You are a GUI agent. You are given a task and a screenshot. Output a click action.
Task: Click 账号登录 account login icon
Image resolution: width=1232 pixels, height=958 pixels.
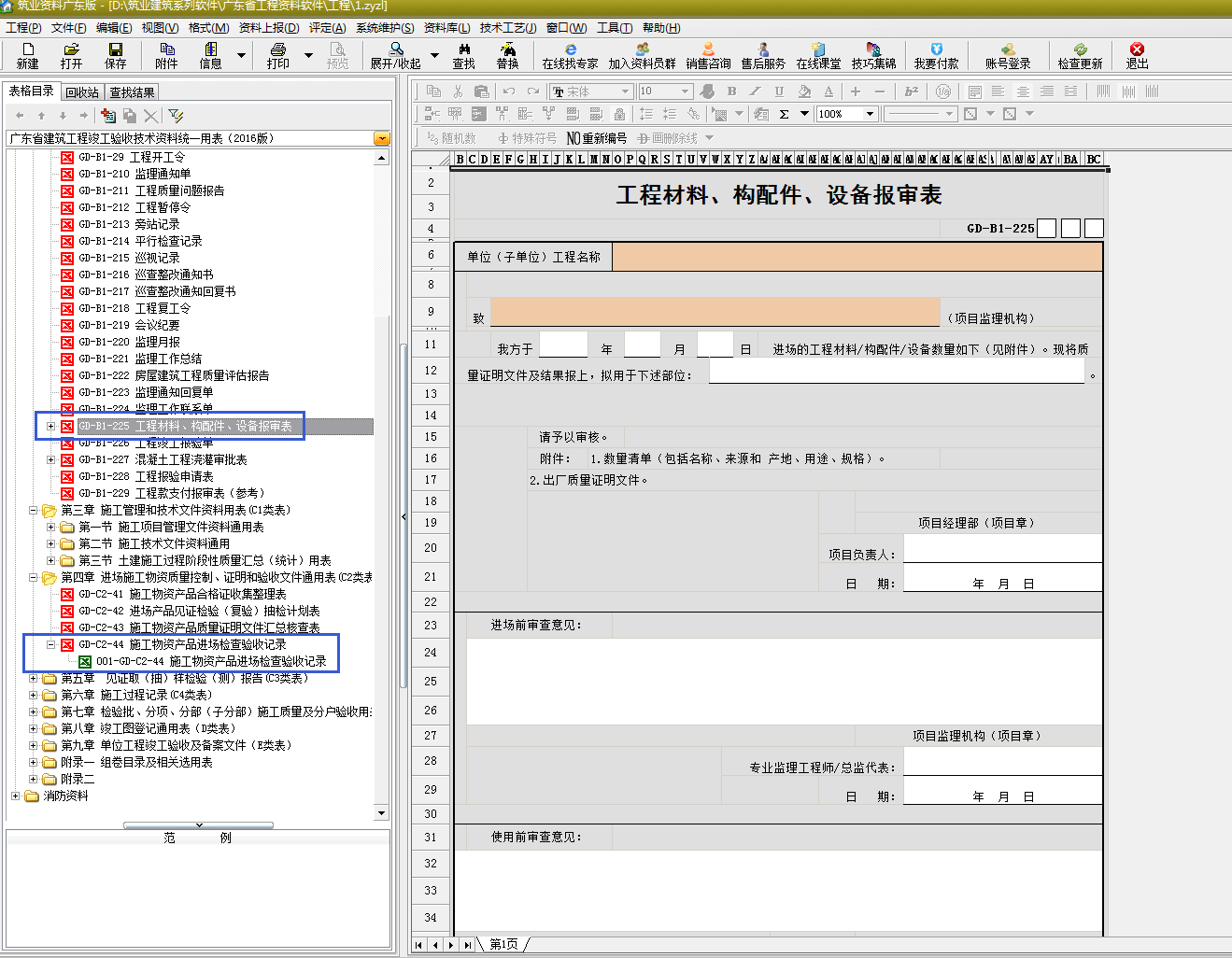pos(1008,55)
